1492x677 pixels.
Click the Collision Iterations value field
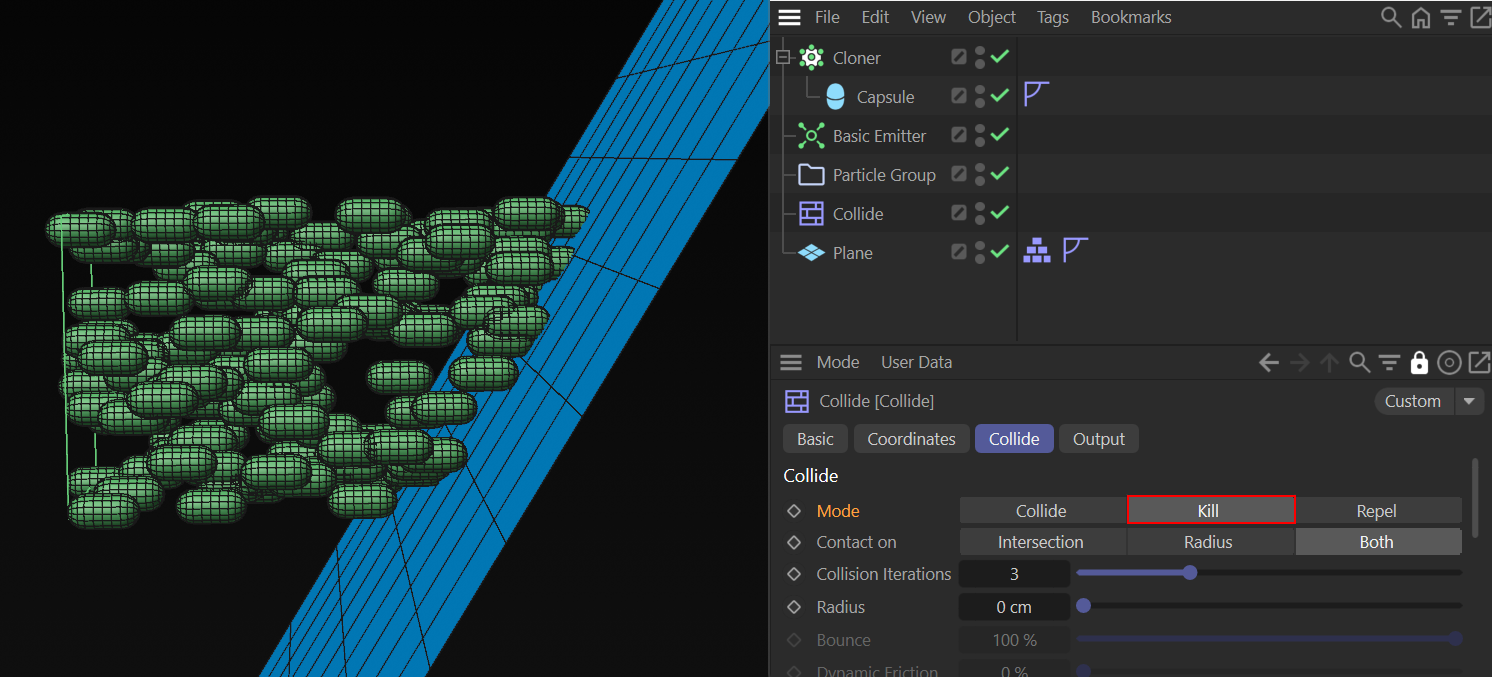tap(1014, 574)
